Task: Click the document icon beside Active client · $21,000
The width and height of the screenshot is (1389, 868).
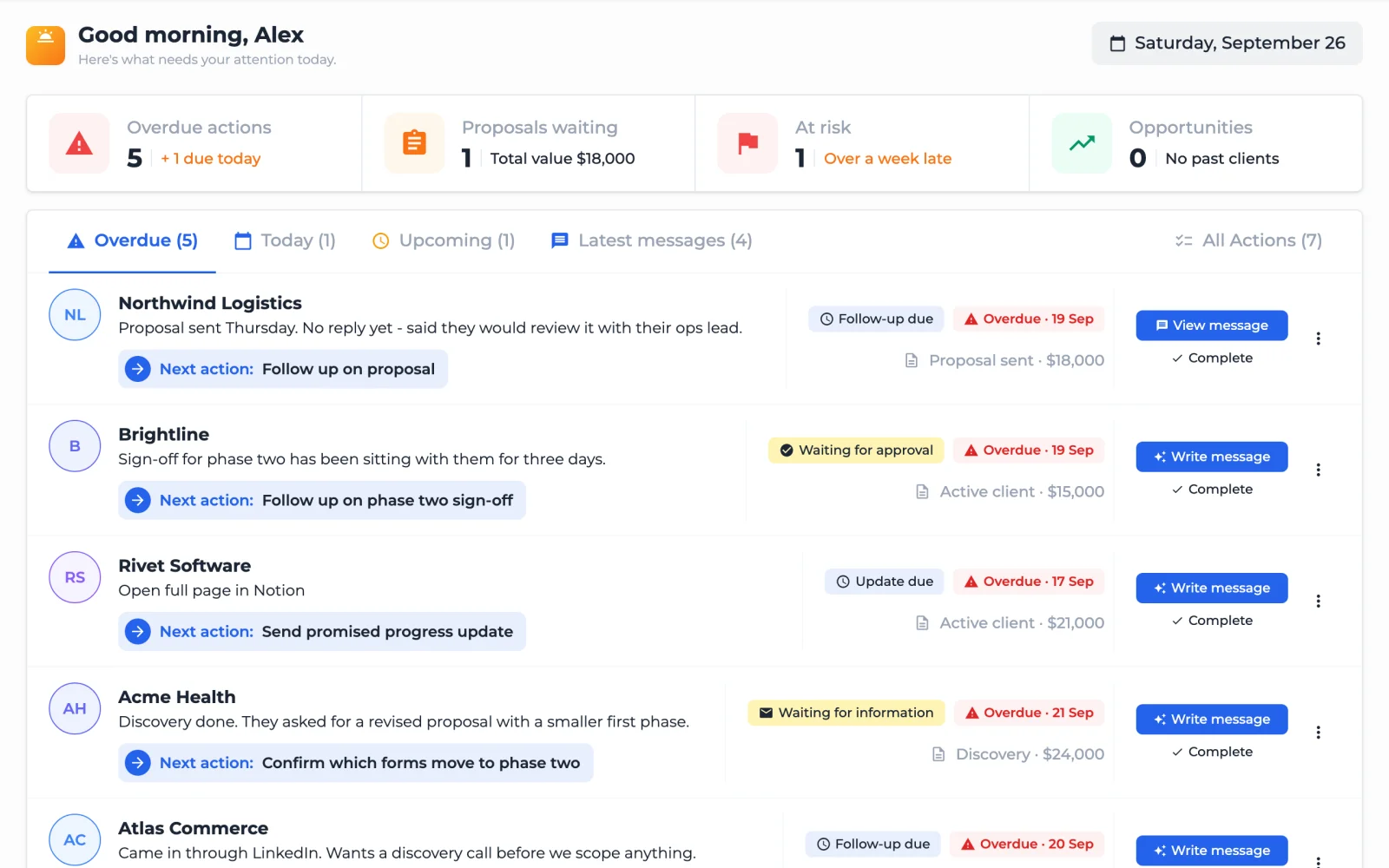Action: (x=923, y=622)
